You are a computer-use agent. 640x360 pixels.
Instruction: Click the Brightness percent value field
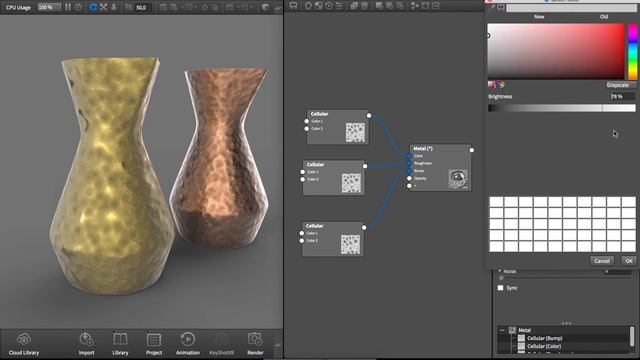point(623,96)
